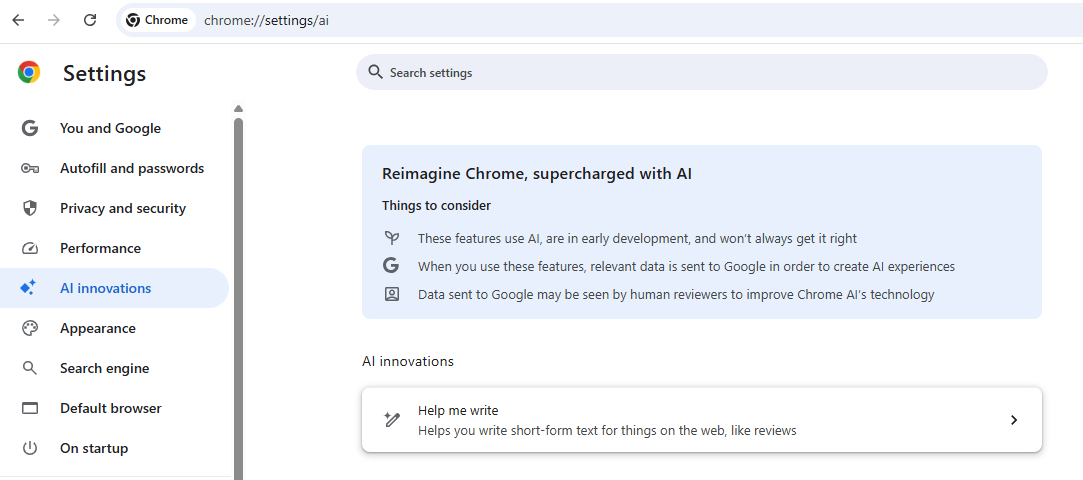Click the Google G icon in the sidebar
This screenshot has width=1083, height=480.
coord(30,128)
